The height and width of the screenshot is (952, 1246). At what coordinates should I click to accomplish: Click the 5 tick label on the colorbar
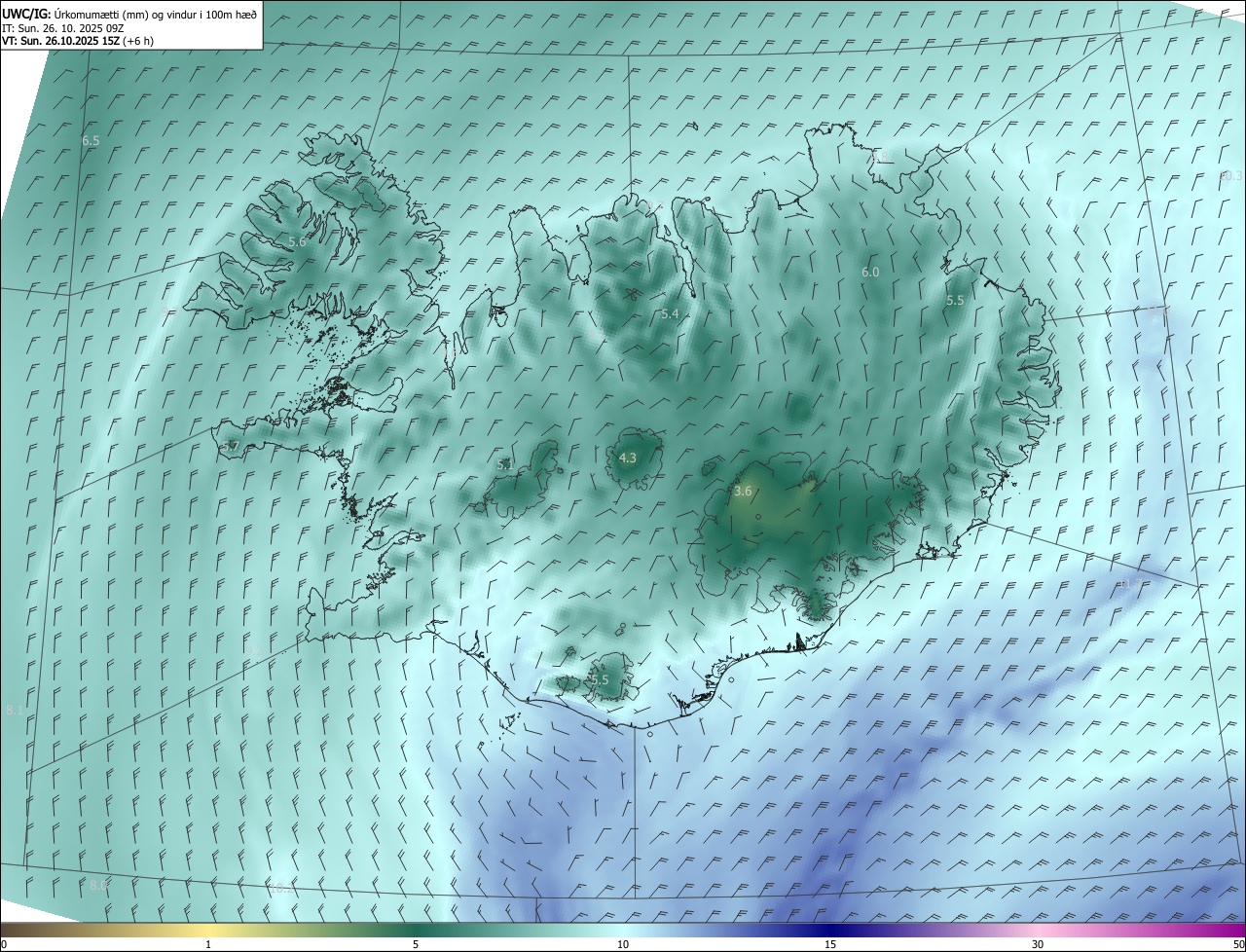pos(416,944)
